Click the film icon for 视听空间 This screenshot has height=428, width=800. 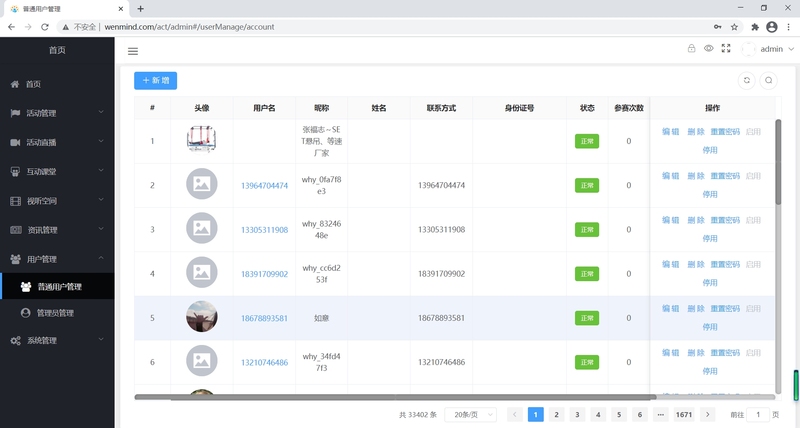(x=15, y=201)
